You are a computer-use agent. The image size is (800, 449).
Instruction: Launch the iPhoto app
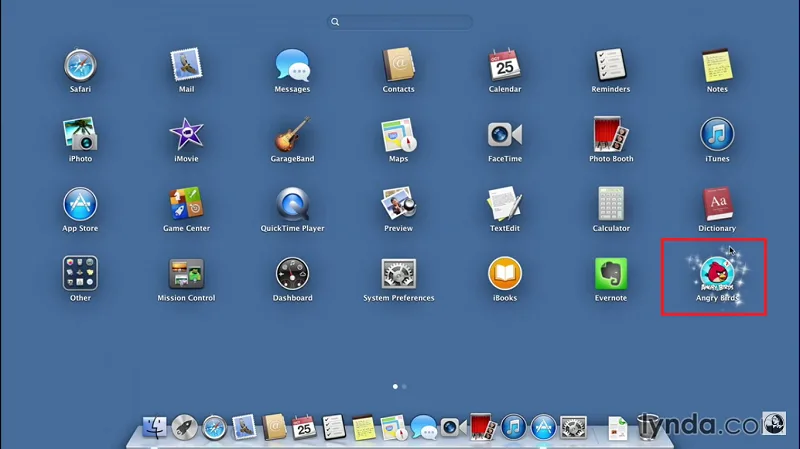(80, 135)
